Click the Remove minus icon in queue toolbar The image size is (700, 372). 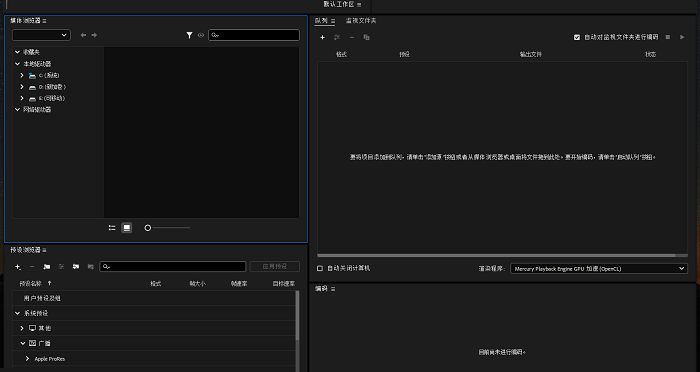pyautogui.click(x=352, y=38)
